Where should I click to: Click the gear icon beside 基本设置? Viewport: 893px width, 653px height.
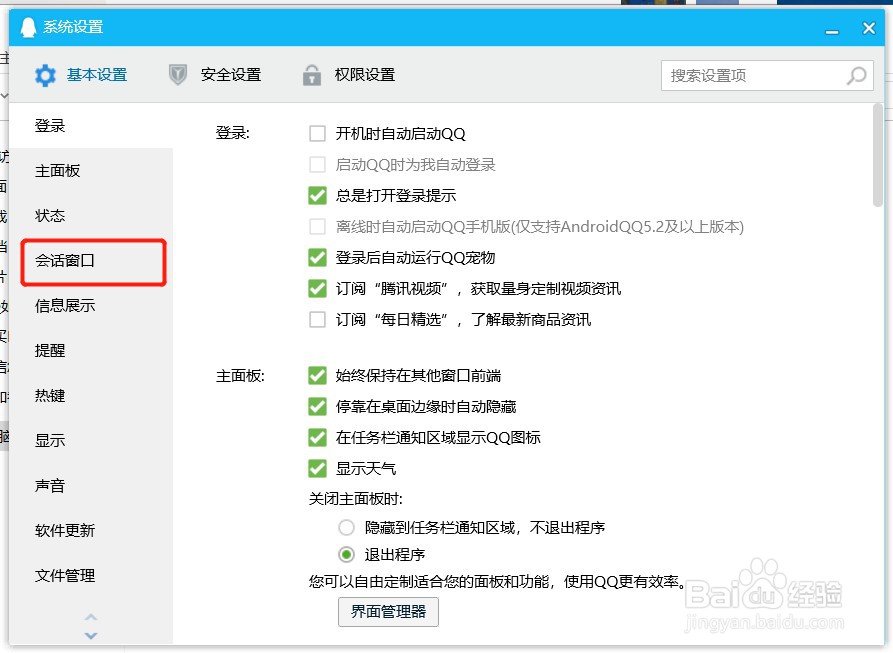[46, 75]
